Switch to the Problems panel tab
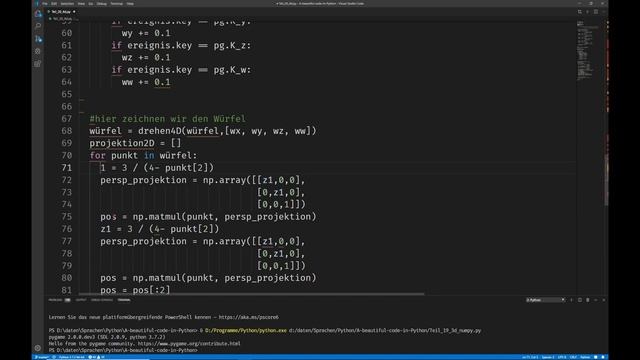The height and width of the screenshot is (360, 640). click(55, 300)
